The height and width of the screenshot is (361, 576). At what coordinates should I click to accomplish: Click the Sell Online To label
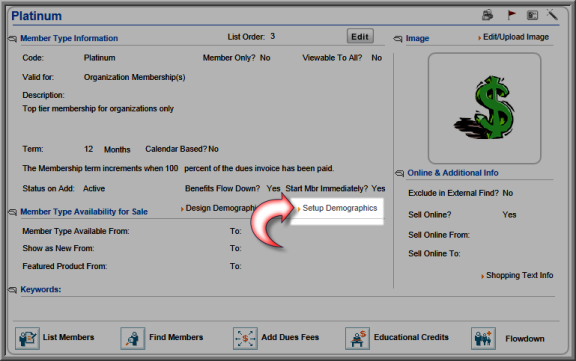point(434,254)
